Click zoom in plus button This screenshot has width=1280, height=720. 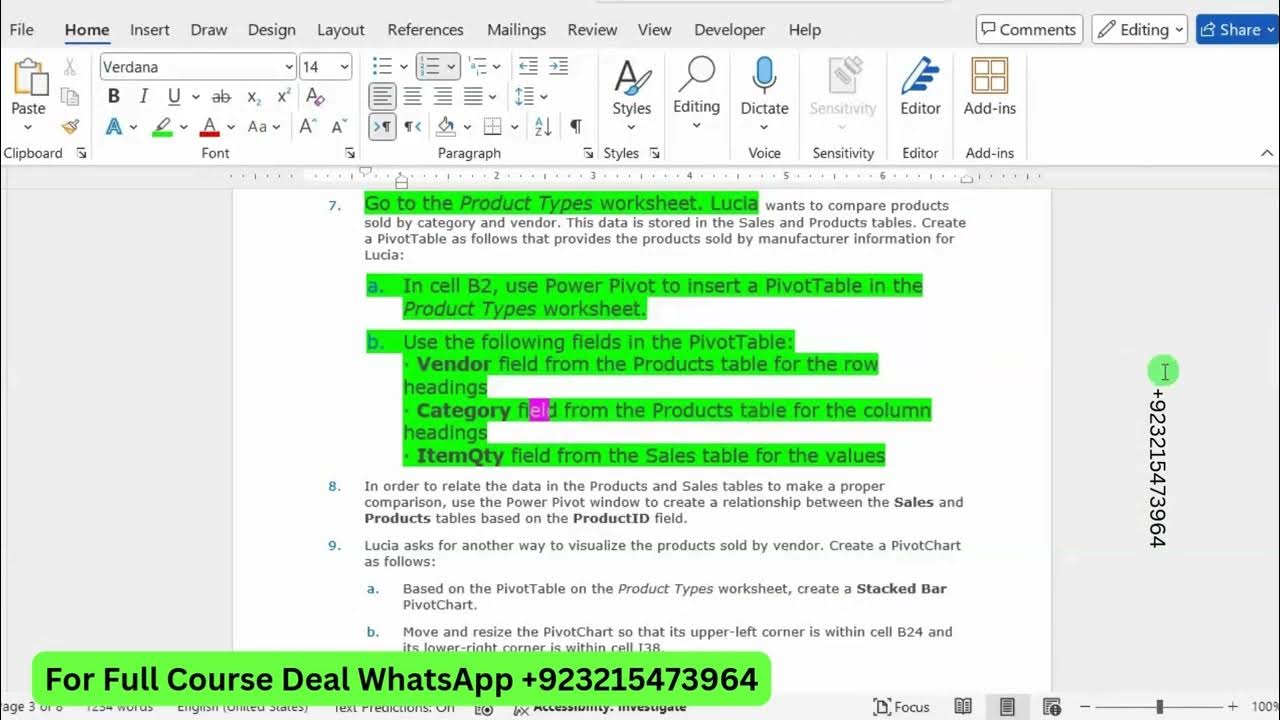tap(1233, 707)
